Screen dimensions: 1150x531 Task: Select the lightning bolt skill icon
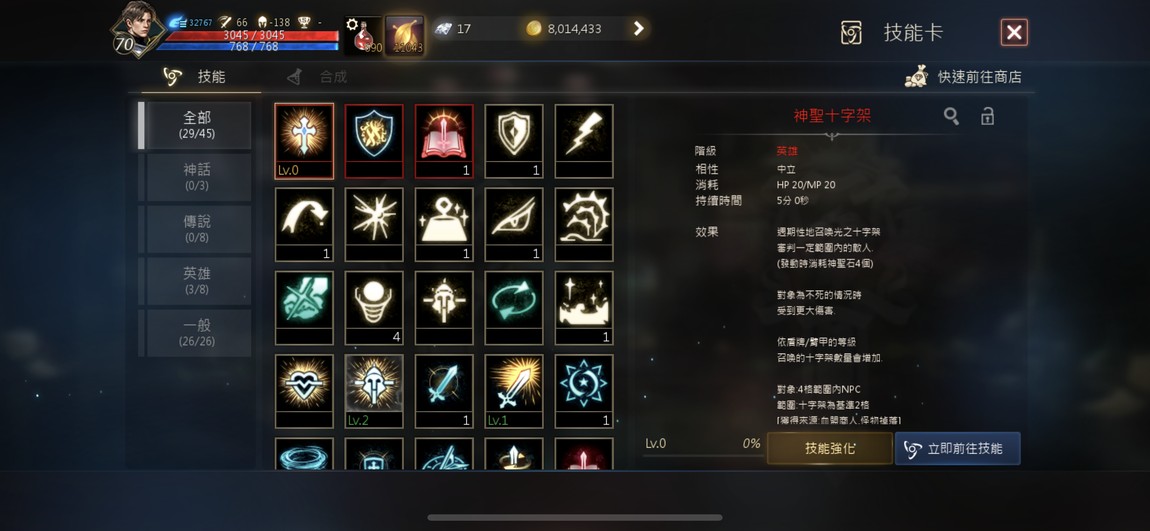click(584, 141)
